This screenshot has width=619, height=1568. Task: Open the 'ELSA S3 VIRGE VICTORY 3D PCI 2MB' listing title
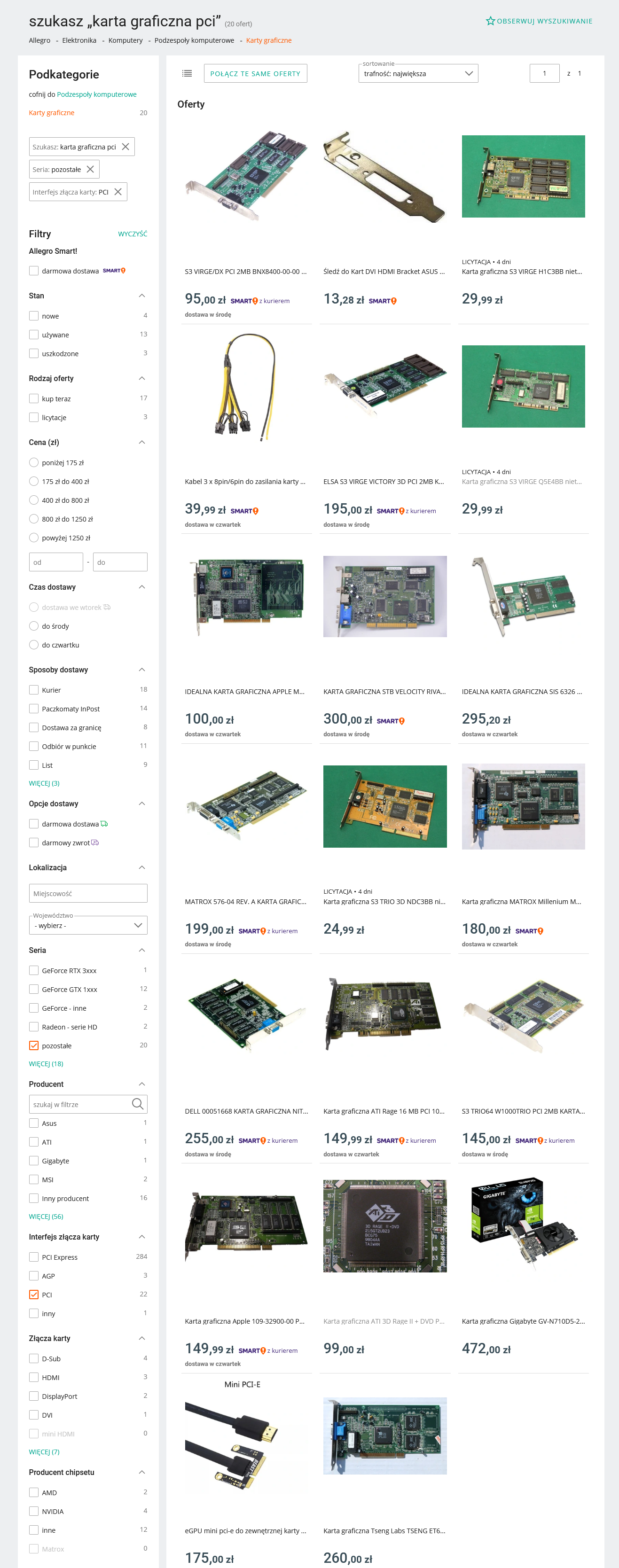point(384,482)
